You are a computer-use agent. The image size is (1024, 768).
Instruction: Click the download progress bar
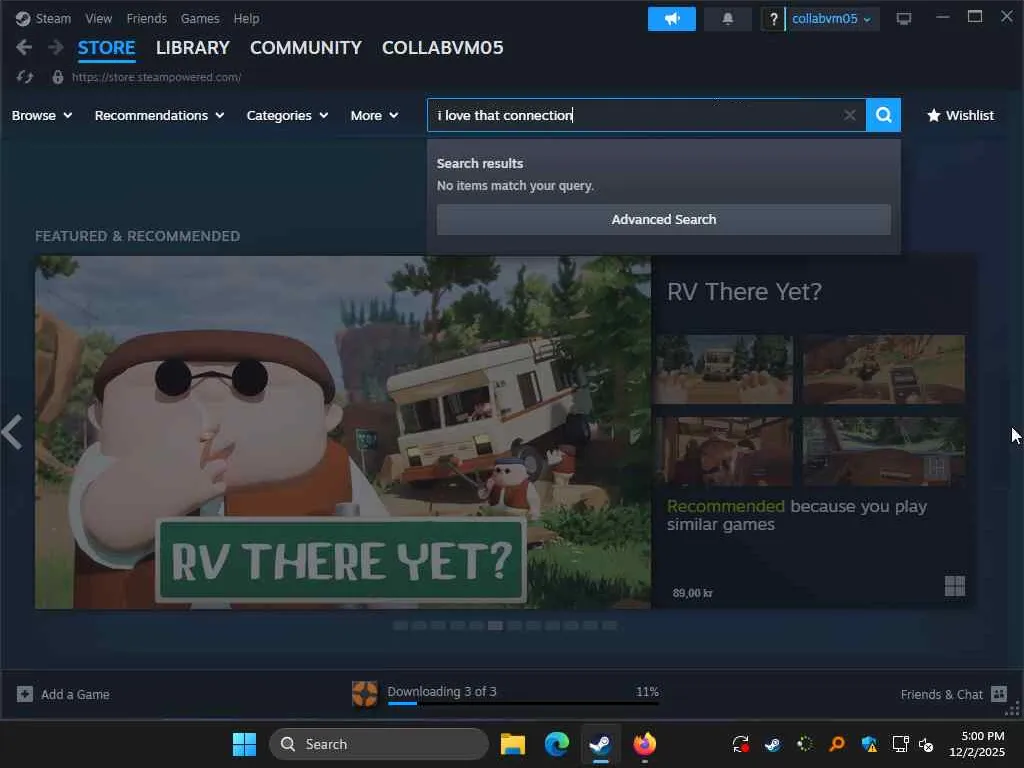[523, 703]
